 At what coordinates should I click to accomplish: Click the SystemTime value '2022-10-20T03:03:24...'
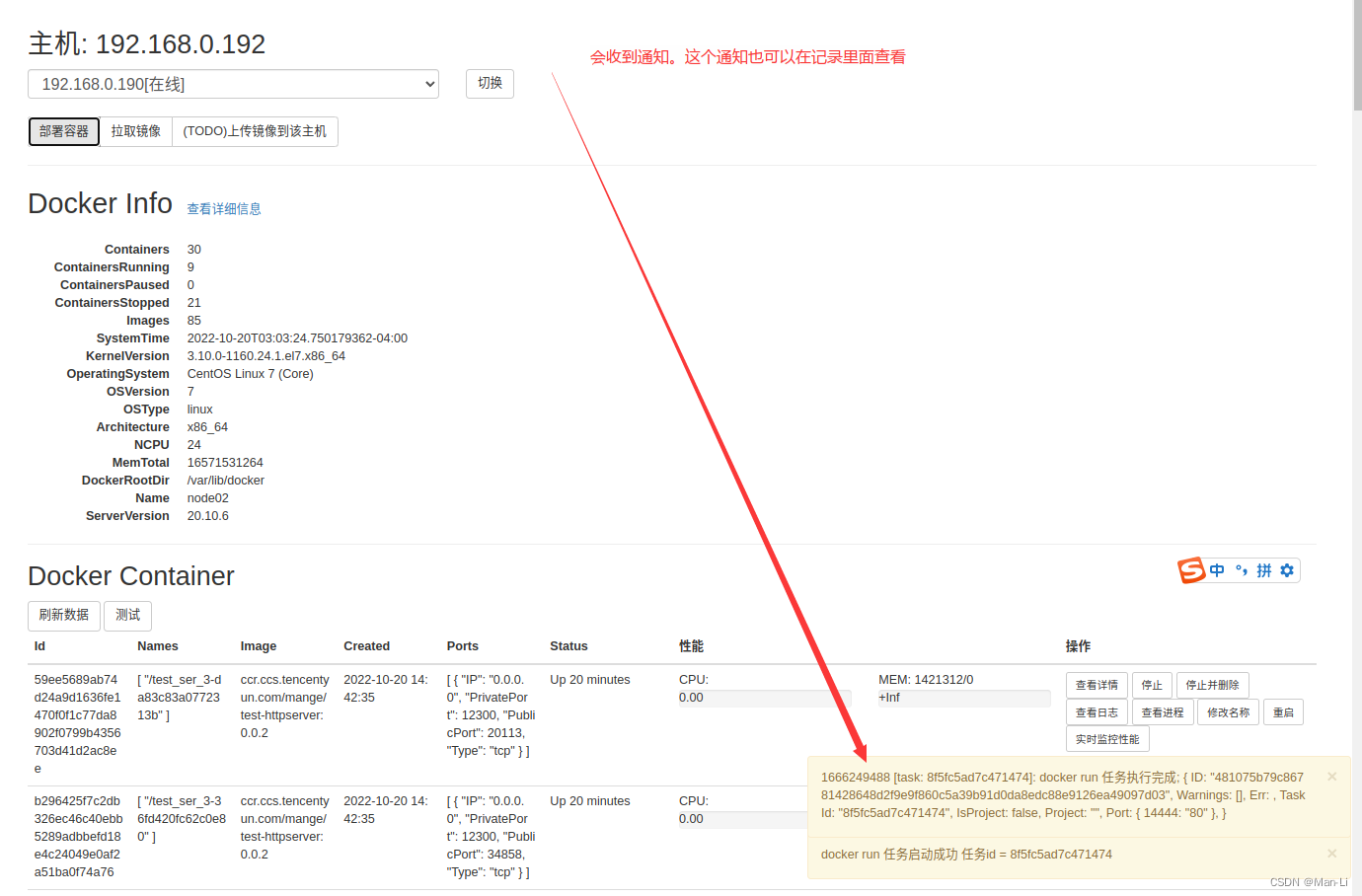[x=297, y=338]
